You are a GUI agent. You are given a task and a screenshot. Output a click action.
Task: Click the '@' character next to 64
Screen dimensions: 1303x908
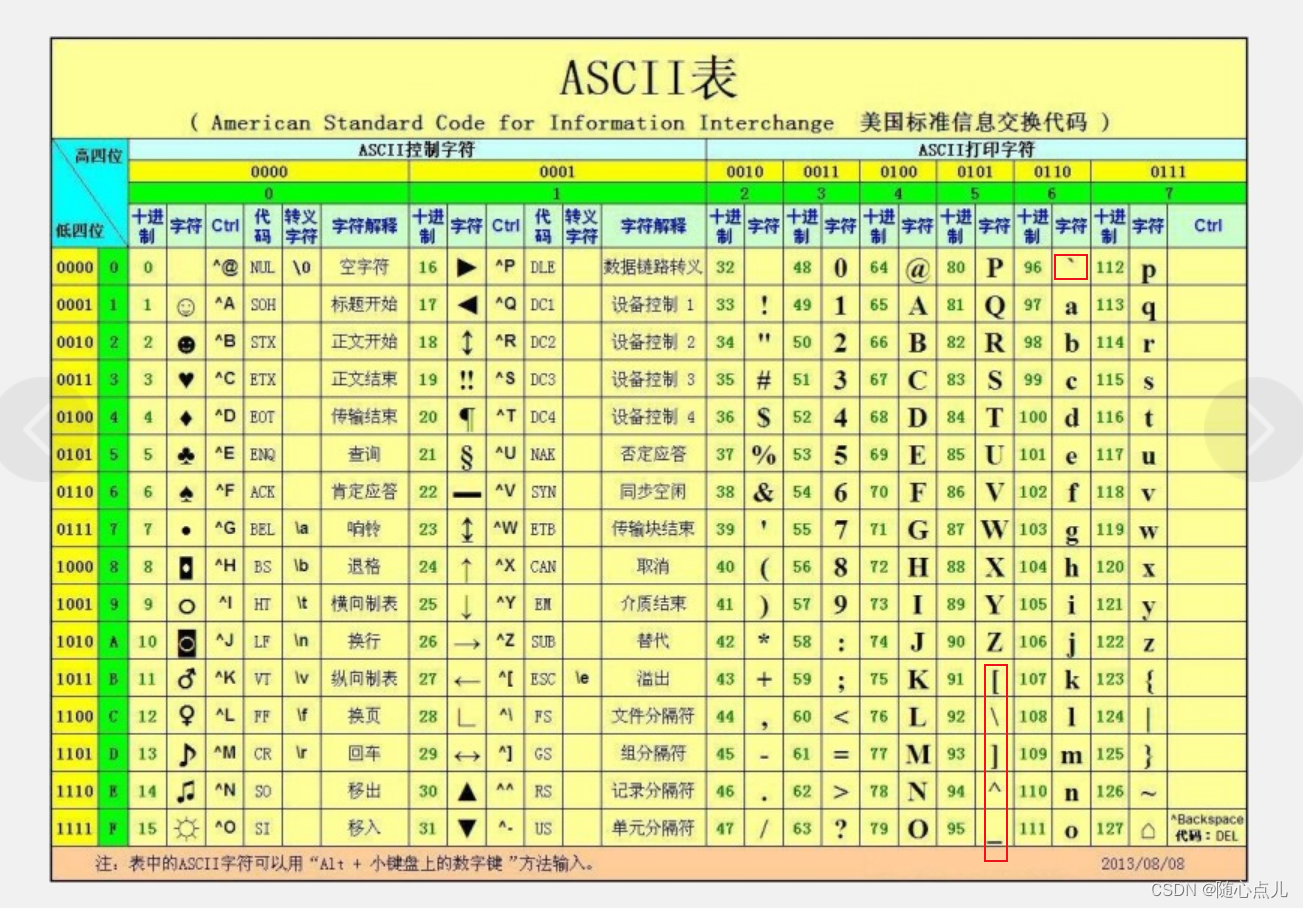click(x=917, y=269)
